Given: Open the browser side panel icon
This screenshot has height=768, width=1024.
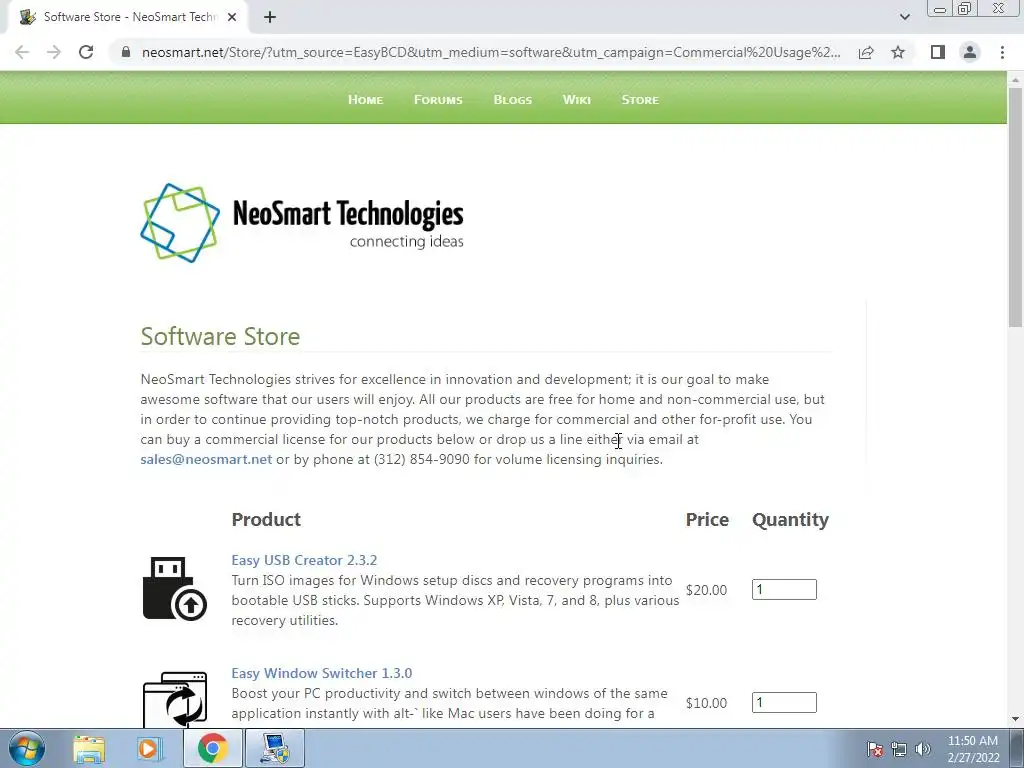Looking at the screenshot, I should [x=938, y=52].
